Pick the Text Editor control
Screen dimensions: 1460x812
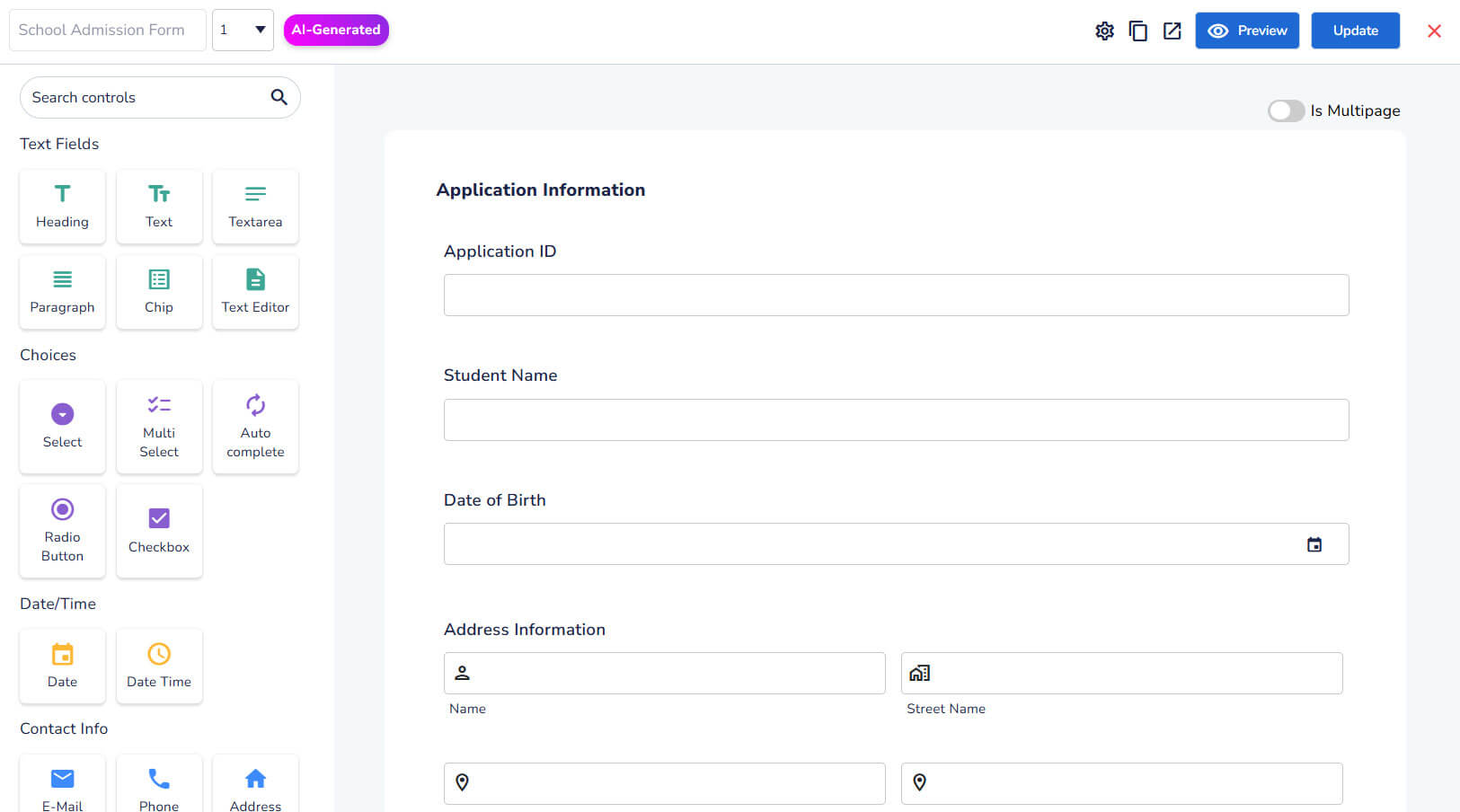(255, 292)
